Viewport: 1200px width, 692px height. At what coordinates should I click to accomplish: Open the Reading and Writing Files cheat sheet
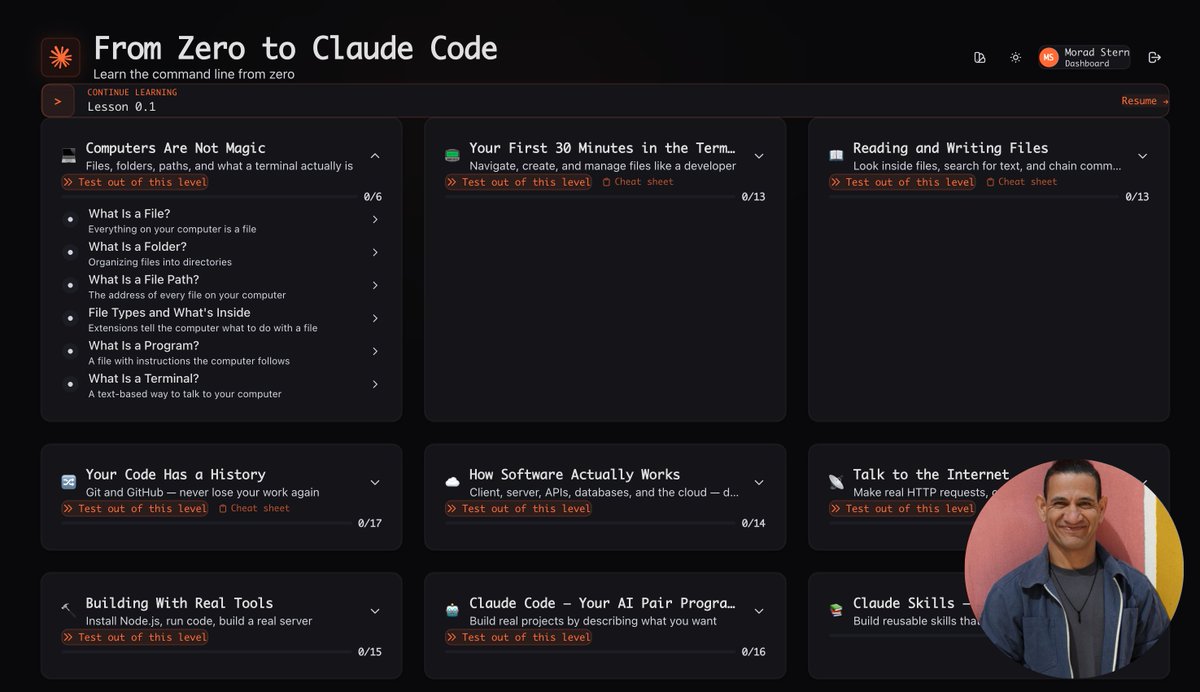(1022, 182)
